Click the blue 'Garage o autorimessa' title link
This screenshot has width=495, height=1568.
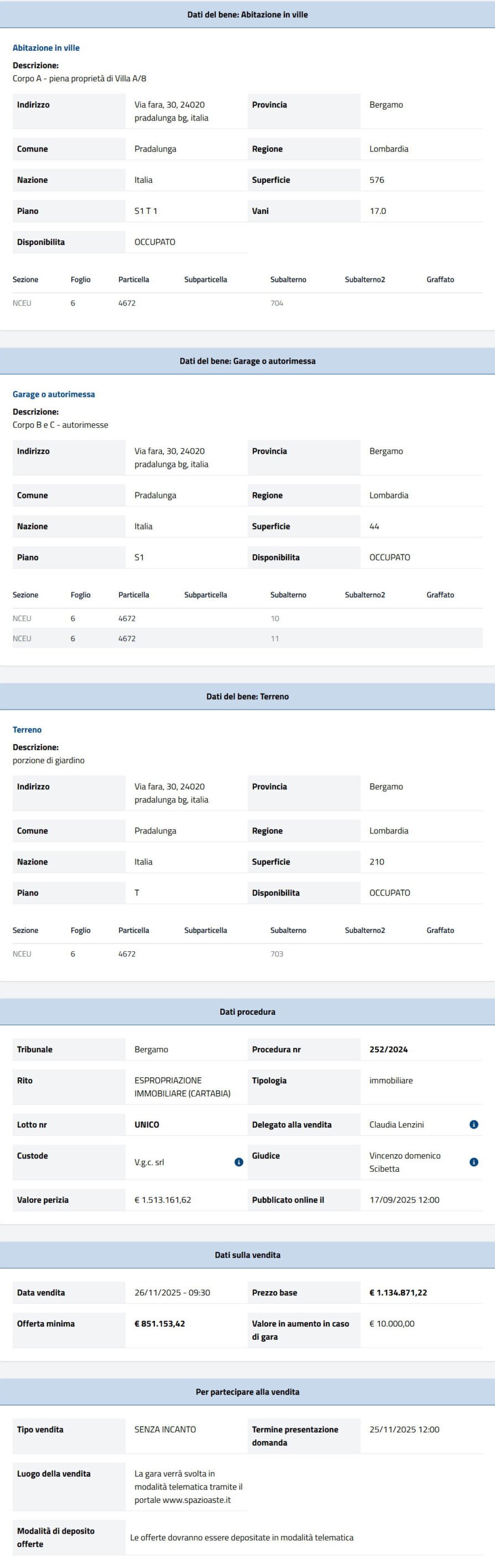(54, 395)
